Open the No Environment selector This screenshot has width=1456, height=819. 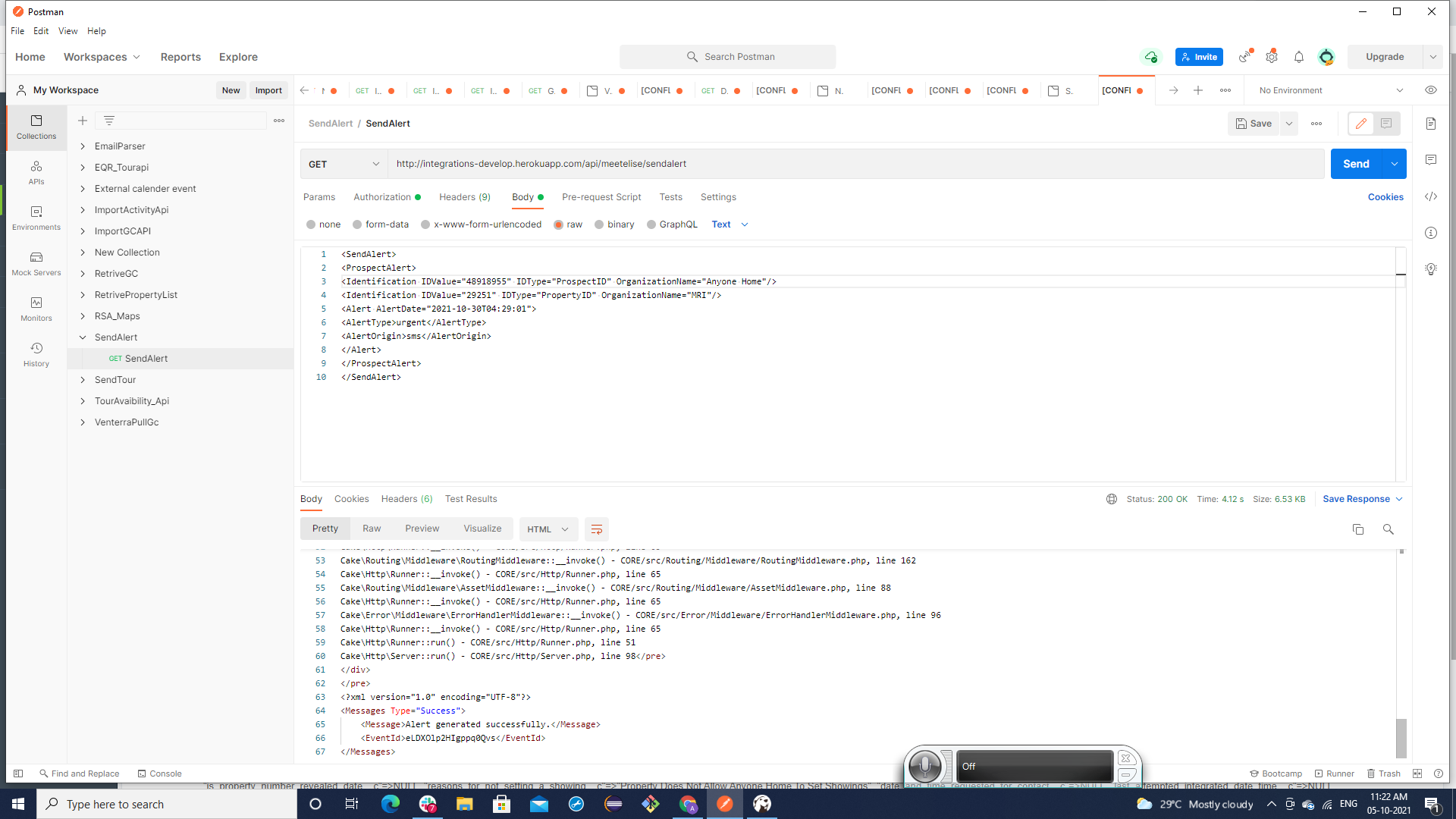[x=1331, y=90]
